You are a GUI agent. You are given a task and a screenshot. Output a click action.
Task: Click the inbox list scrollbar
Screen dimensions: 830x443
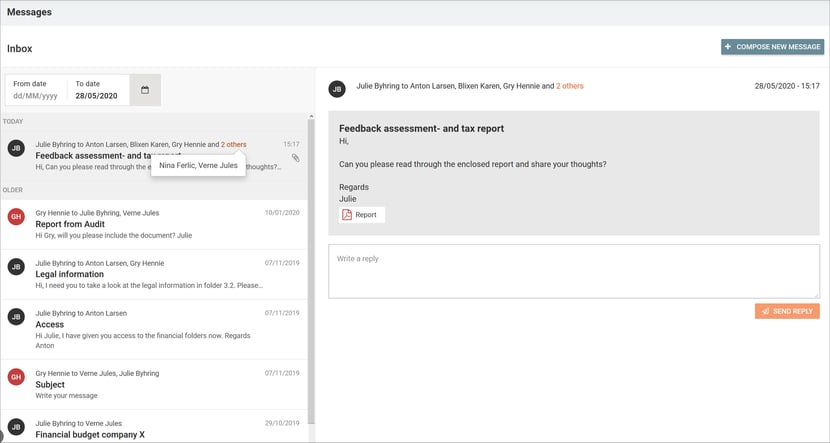coord(311,271)
